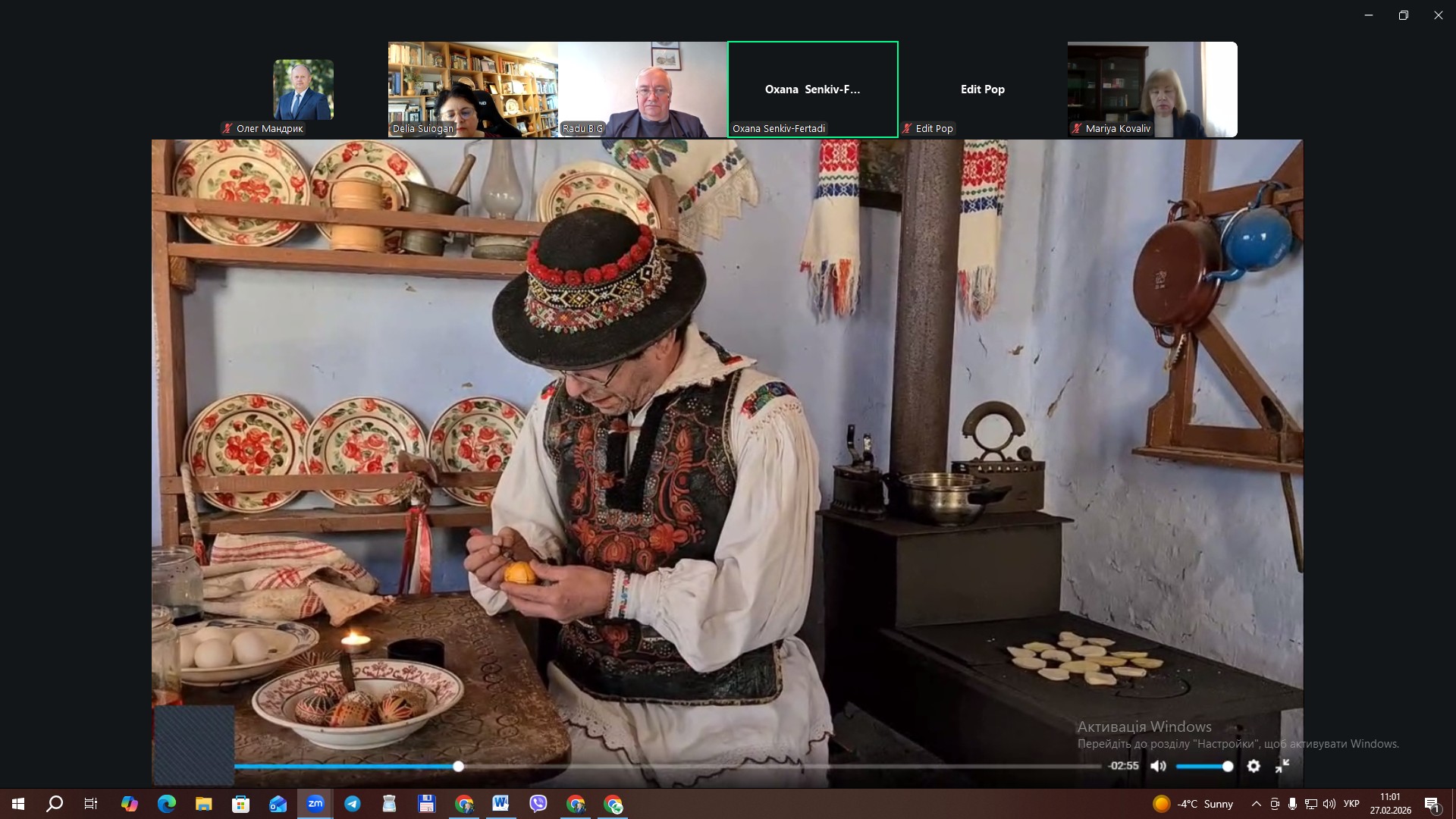The image size is (1456, 819).
Task: Open the Copilot taskbar icon
Action: coord(129,804)
